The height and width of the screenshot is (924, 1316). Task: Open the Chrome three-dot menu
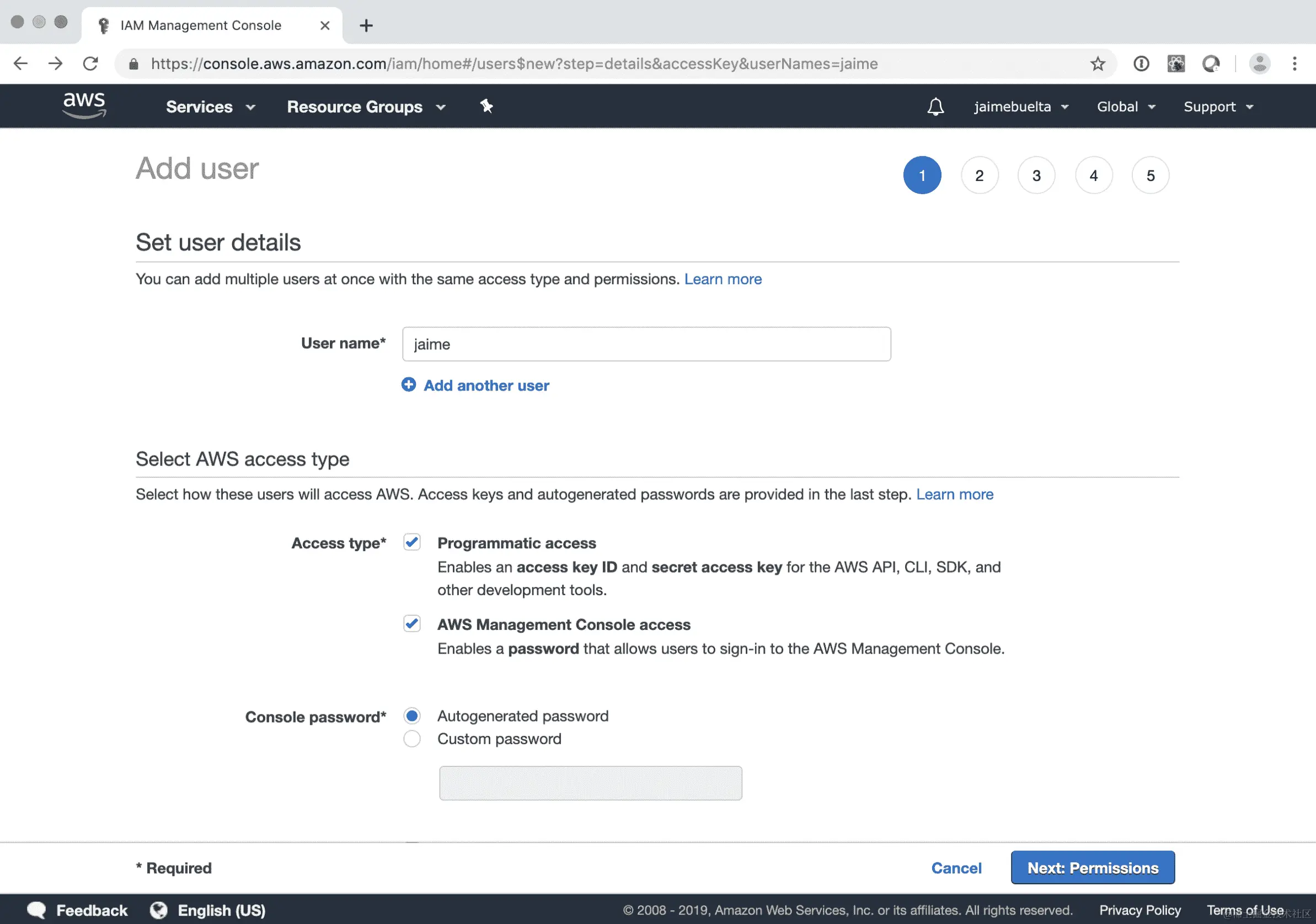click(1294, 63)
